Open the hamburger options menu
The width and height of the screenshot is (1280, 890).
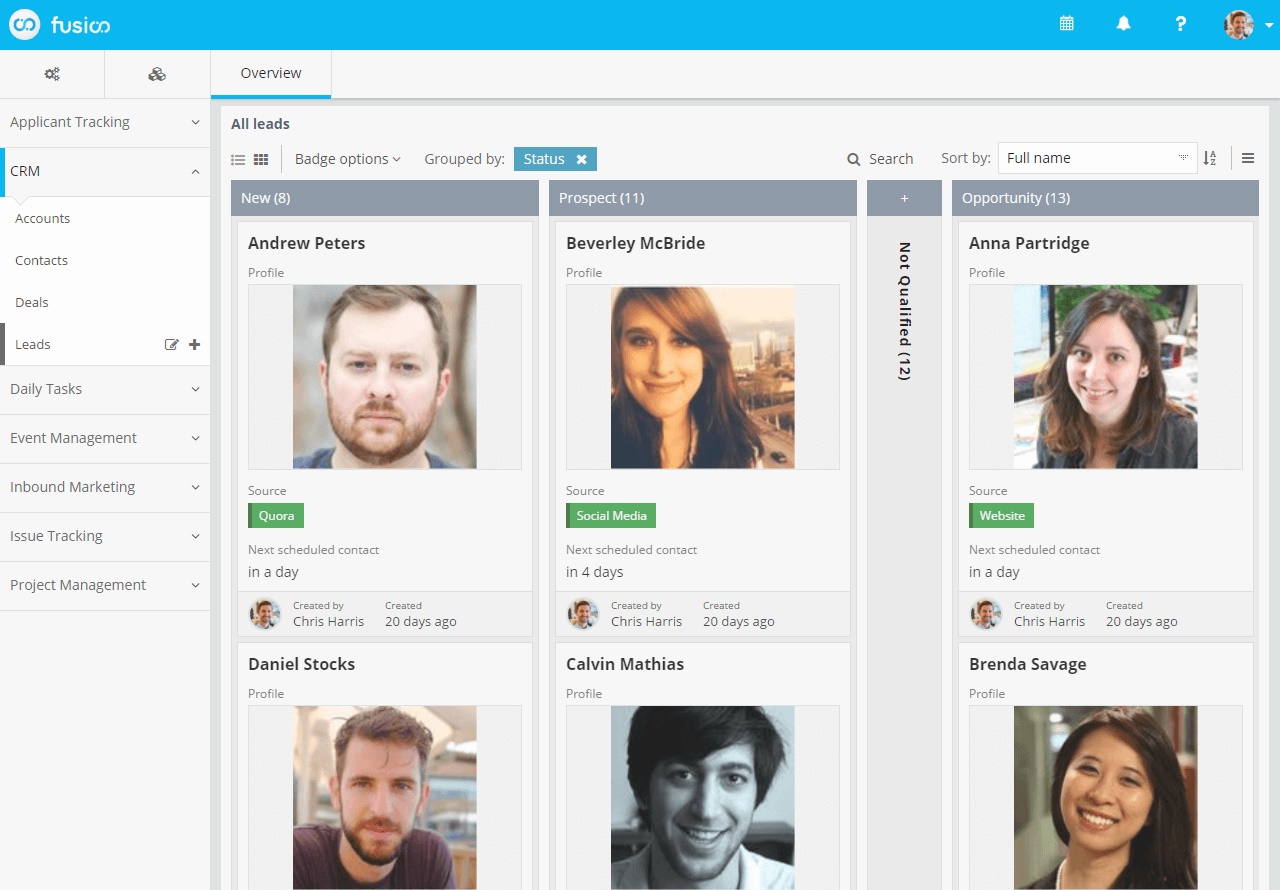click(1248, 158)
